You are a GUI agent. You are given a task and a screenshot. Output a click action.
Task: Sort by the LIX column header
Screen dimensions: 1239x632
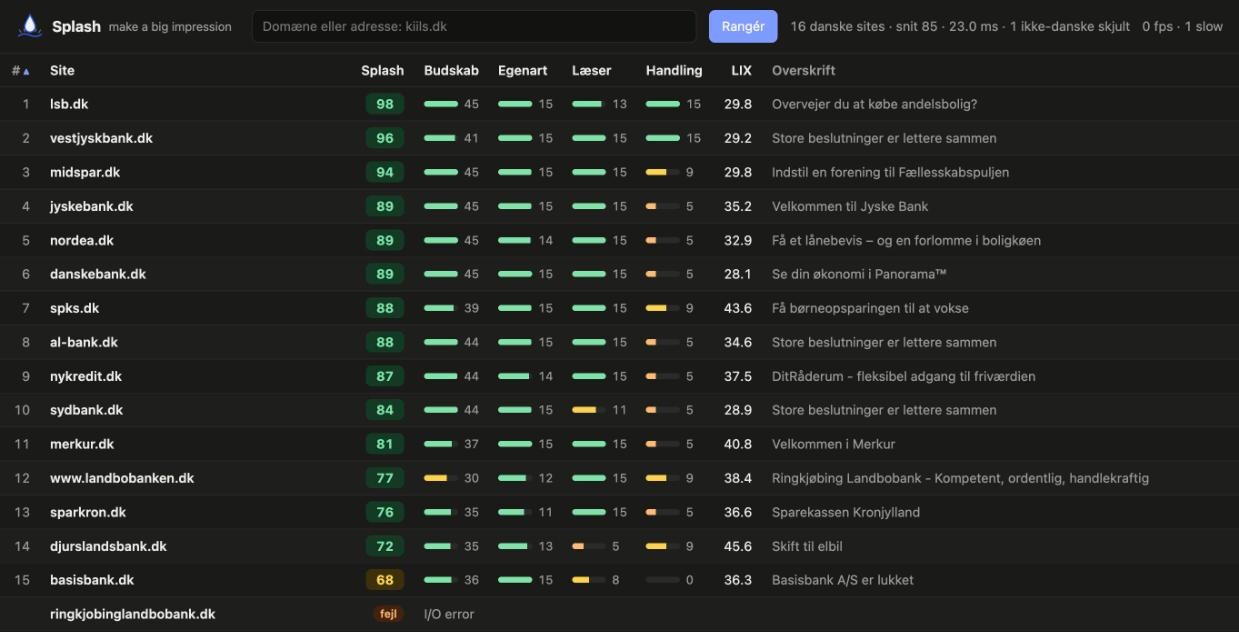point(741,70)
